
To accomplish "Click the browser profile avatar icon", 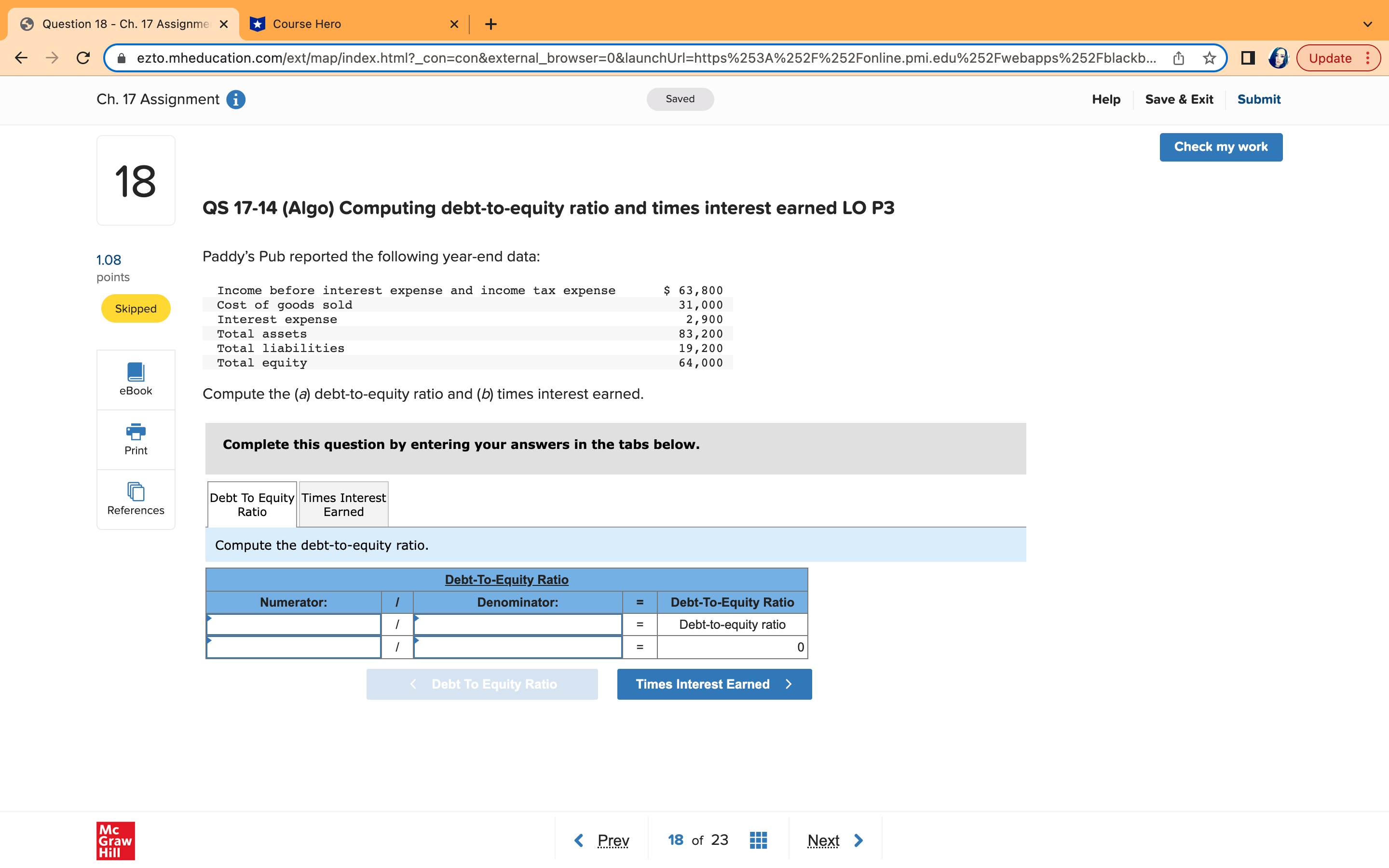I will coord(1279,57).
